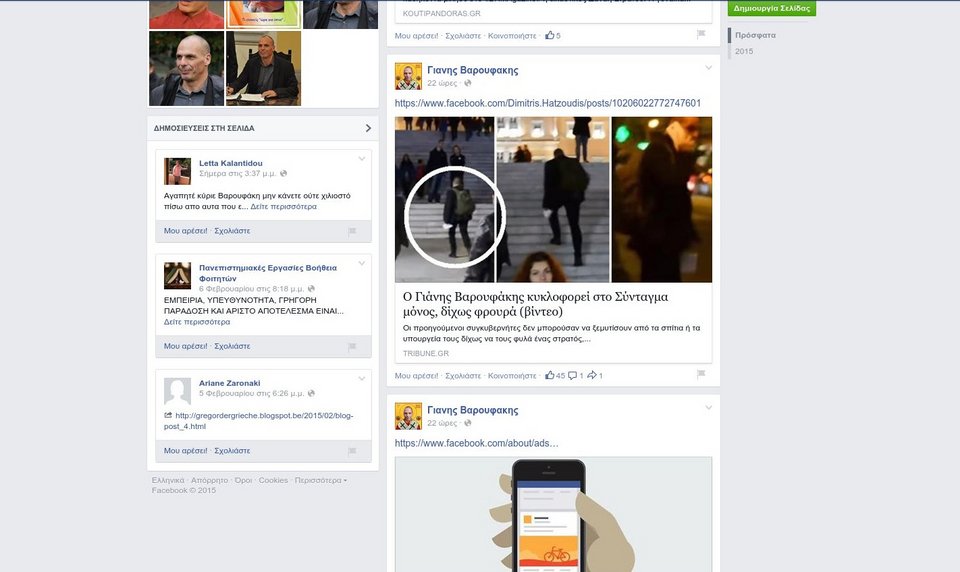Click flag icon on koutipandoras.gr post

pos(701,34)
